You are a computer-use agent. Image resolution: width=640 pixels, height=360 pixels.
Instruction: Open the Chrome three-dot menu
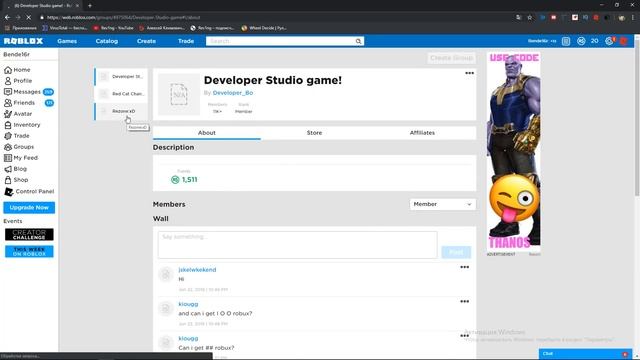click(633, 18)
